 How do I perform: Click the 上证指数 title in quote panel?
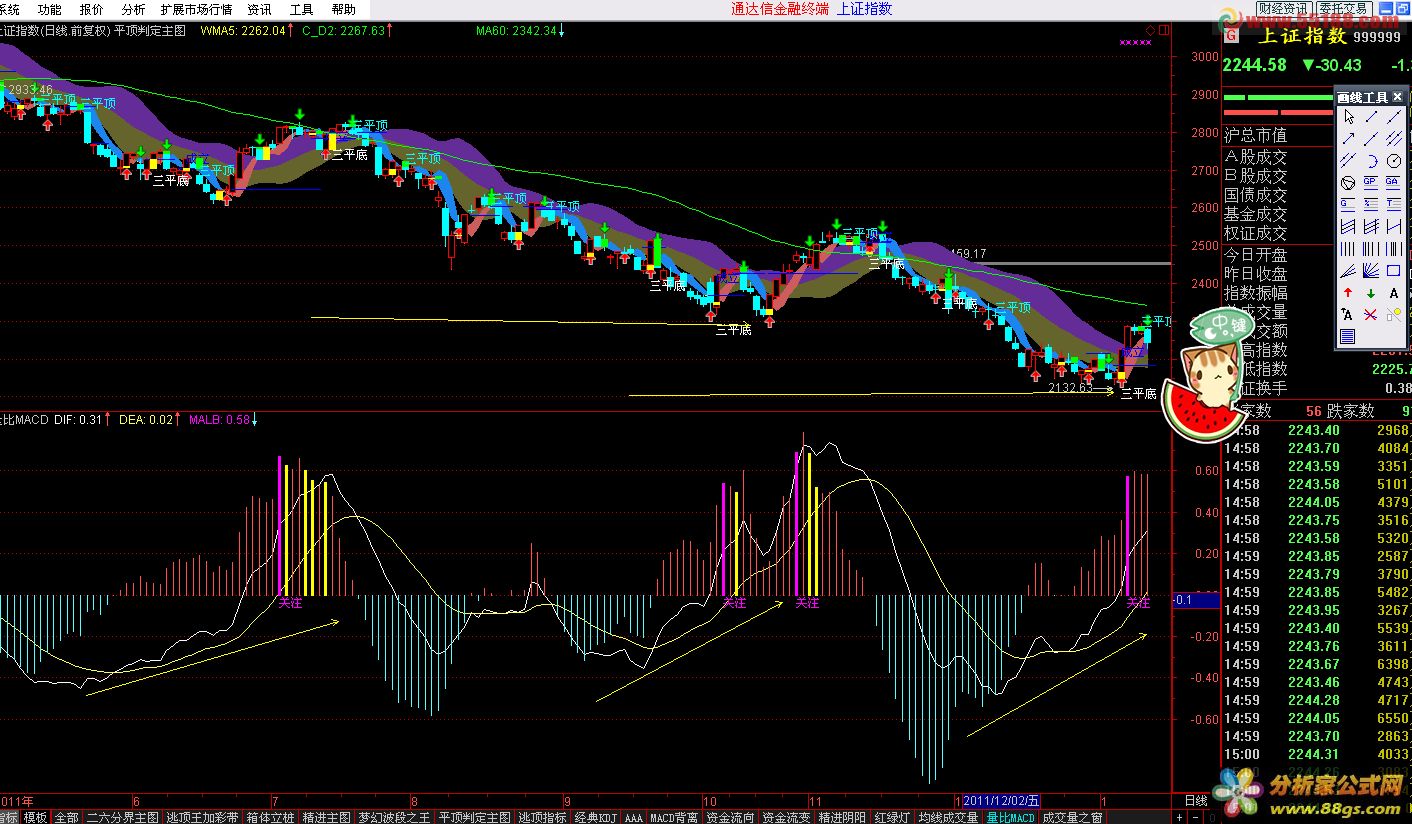(x=1302, y=36)
